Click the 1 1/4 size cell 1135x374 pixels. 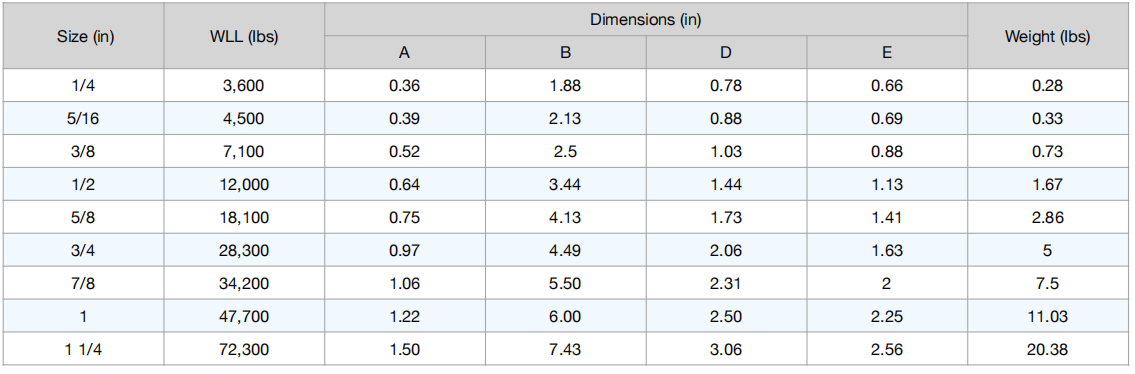(x=85, y=349)
